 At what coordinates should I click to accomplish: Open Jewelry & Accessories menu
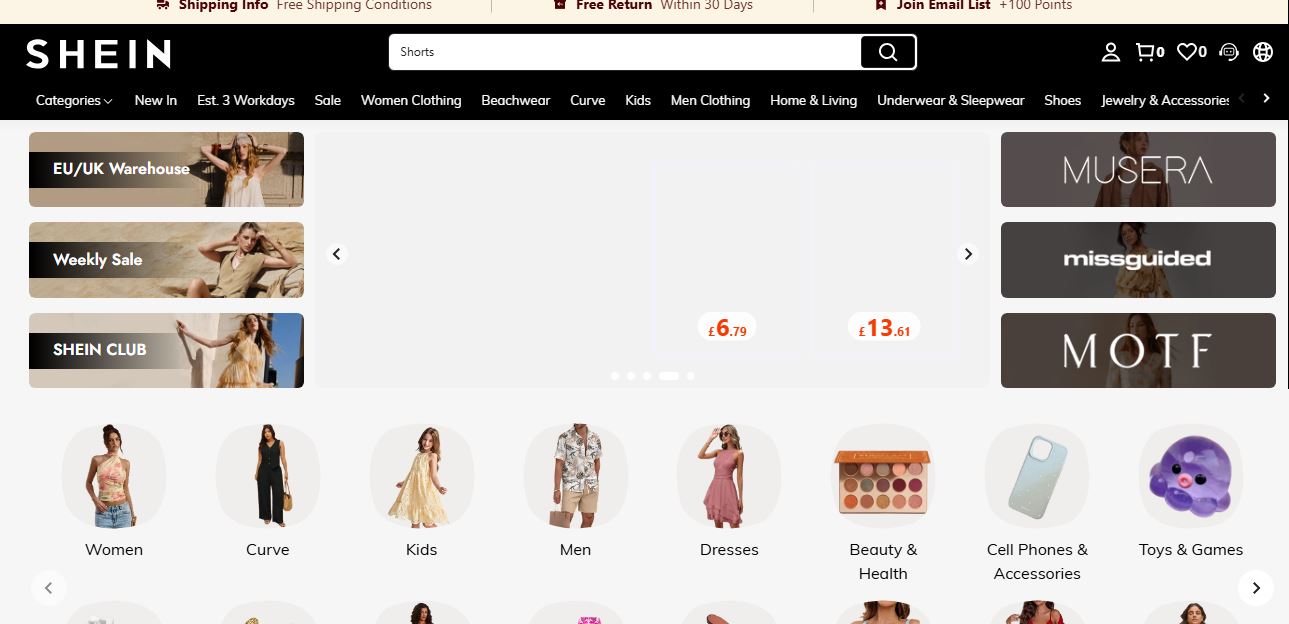[x=1165, y=100]
